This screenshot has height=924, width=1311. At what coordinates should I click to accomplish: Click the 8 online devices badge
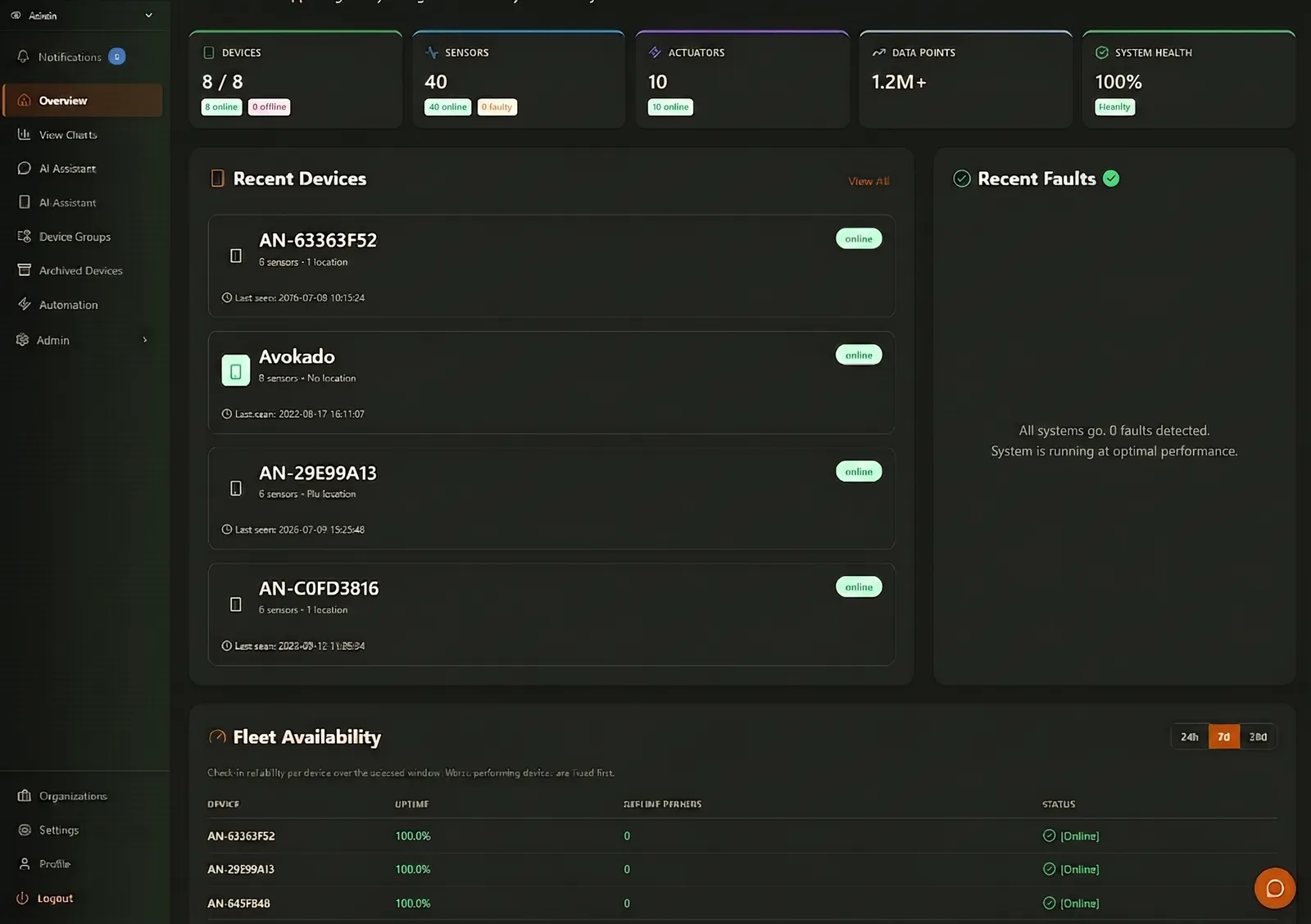coord(222,106)
